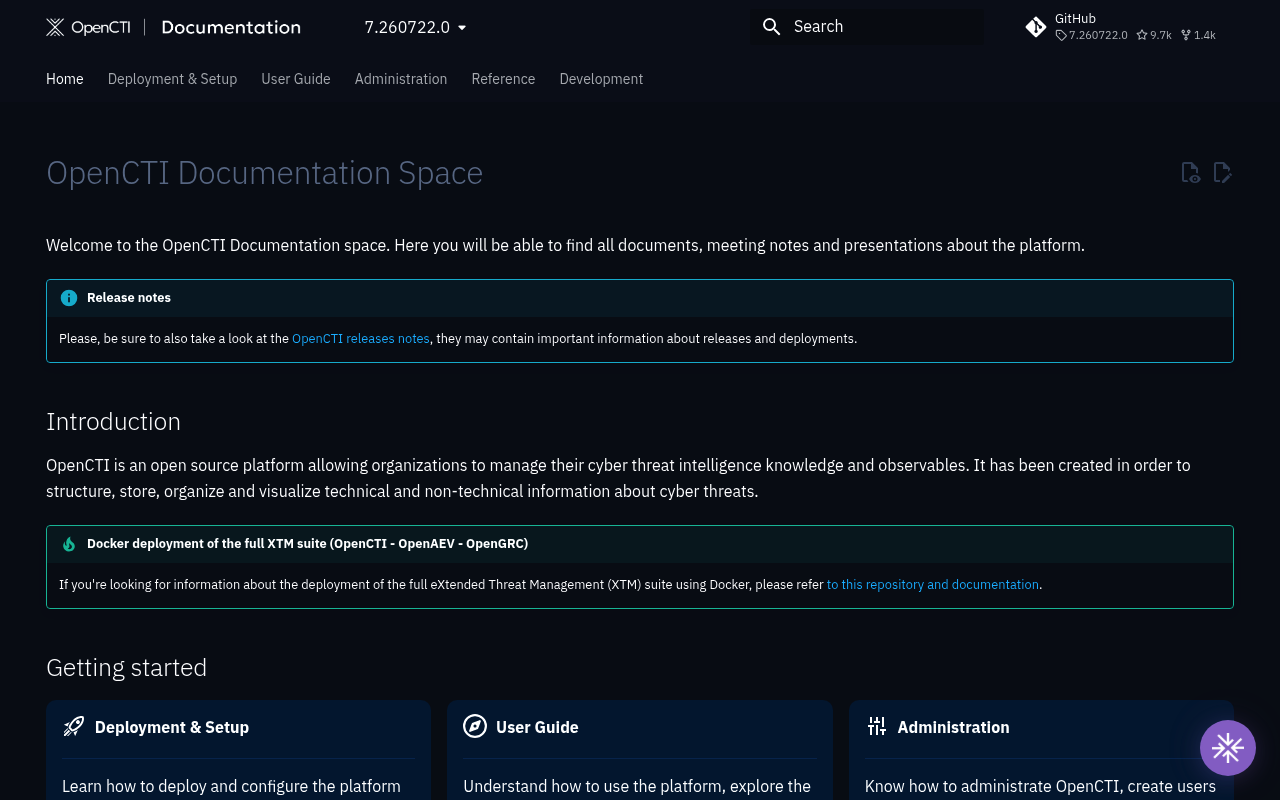Click the view page source icon

1190,173
